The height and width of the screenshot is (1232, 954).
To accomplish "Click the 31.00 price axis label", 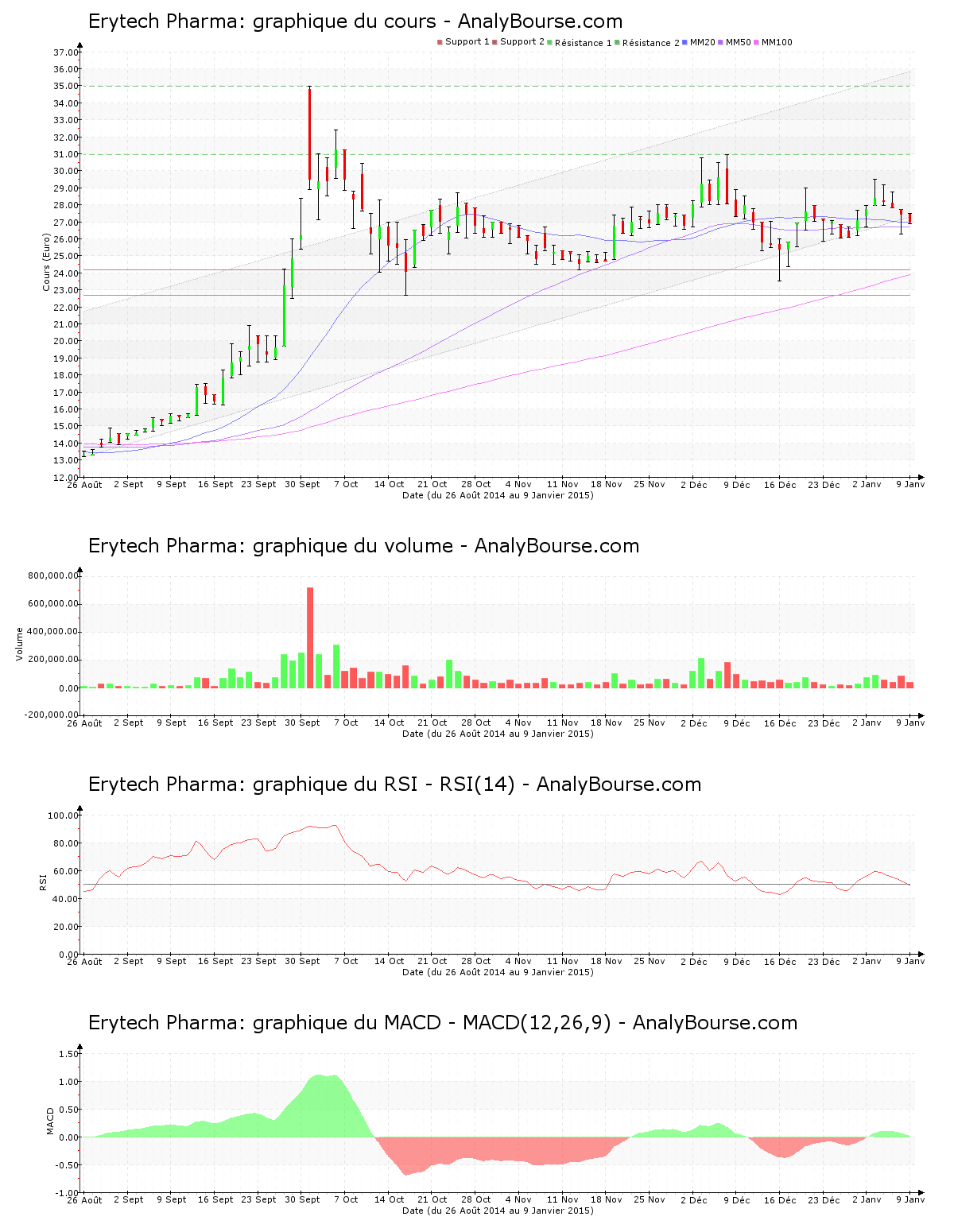I will pyautogui.click(x=66, y=154).
